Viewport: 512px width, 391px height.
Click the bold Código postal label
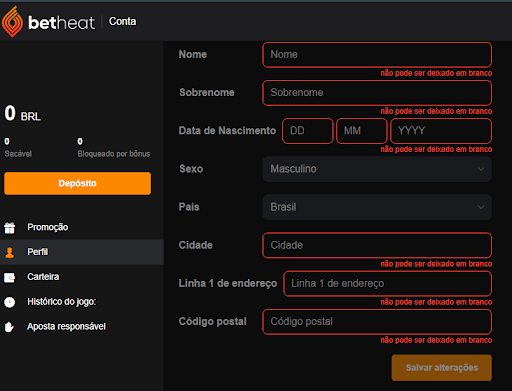click(x=213, y=321)
